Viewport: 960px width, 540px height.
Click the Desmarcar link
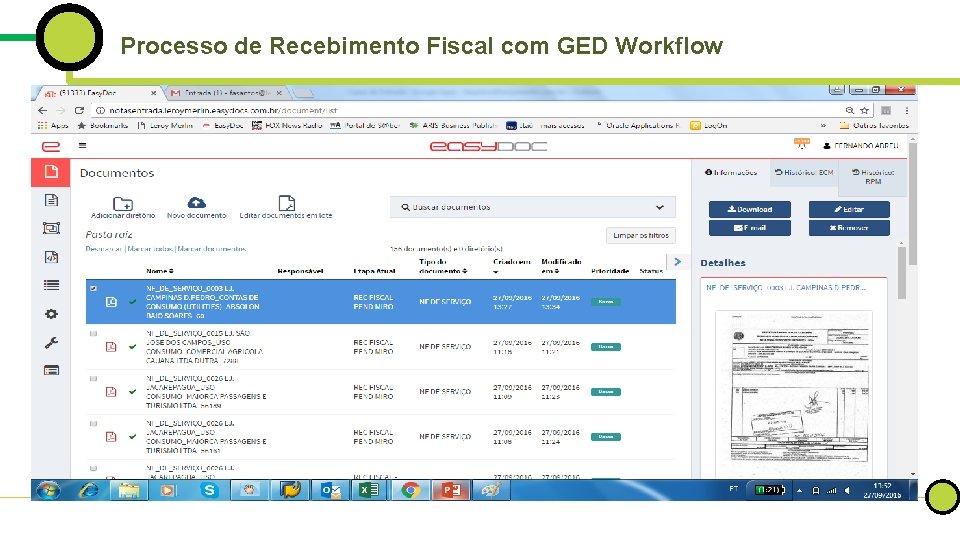(x=103, y=249)
